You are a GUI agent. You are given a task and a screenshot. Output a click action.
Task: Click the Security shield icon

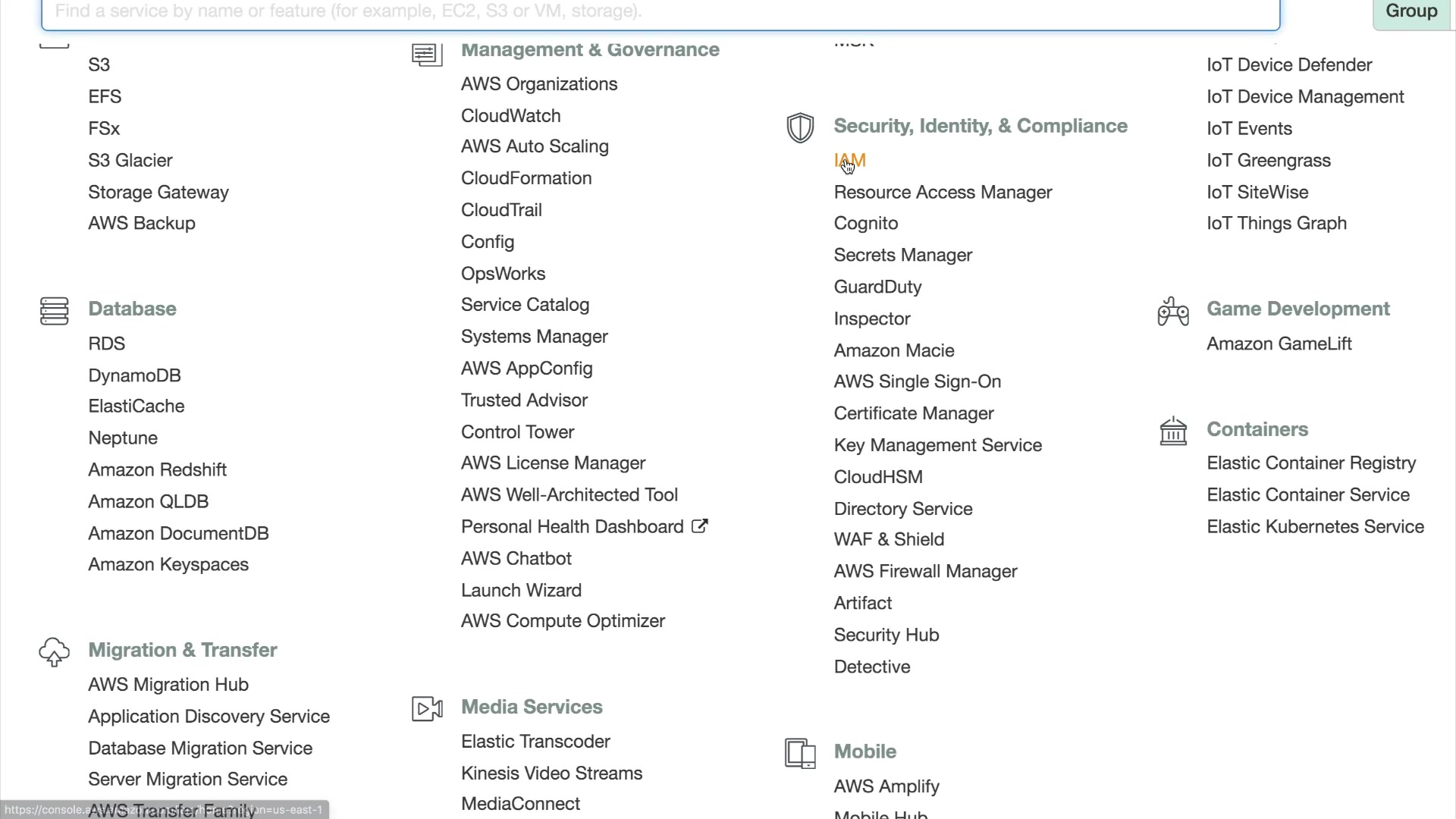pos(800,127)
